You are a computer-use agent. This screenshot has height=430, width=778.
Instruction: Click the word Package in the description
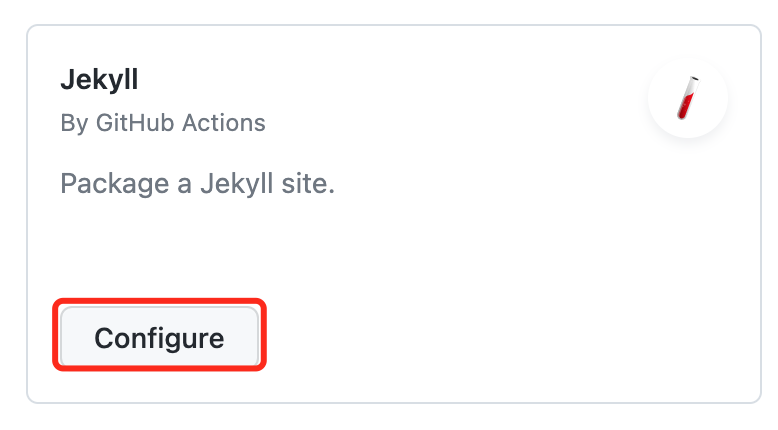(x=115, y=184)
